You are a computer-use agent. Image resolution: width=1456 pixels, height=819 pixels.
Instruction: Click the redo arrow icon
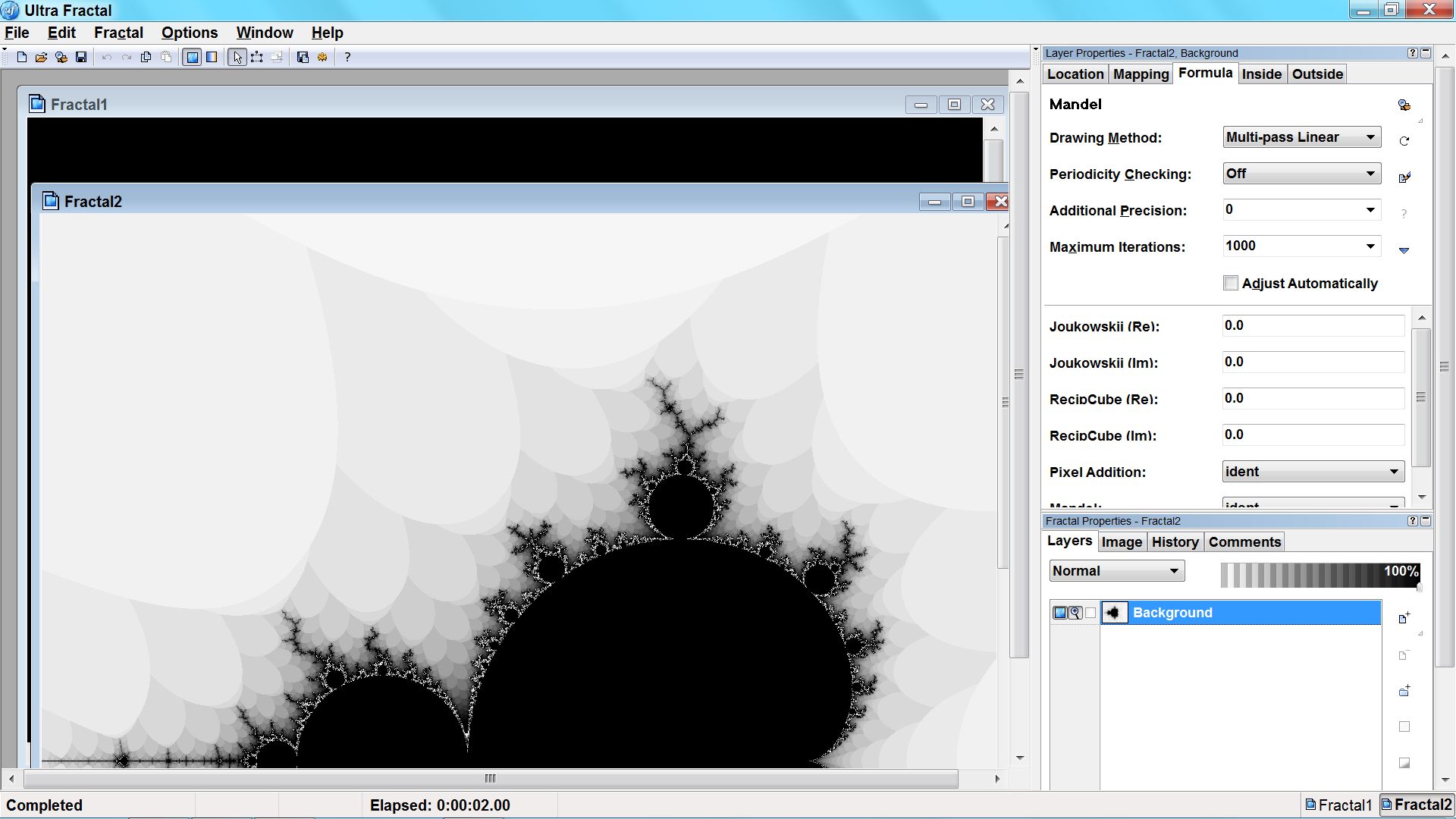pyautogui.click(x=127, y=57)
